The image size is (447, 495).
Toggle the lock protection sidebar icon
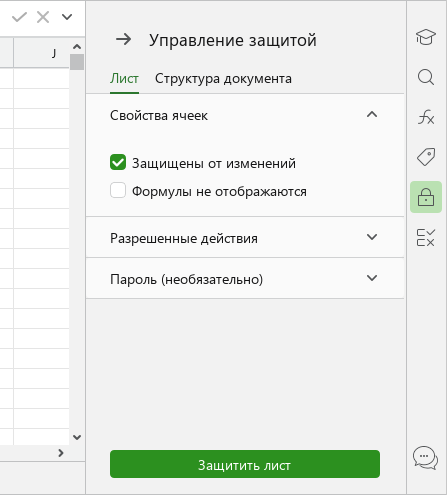point(426,197)
